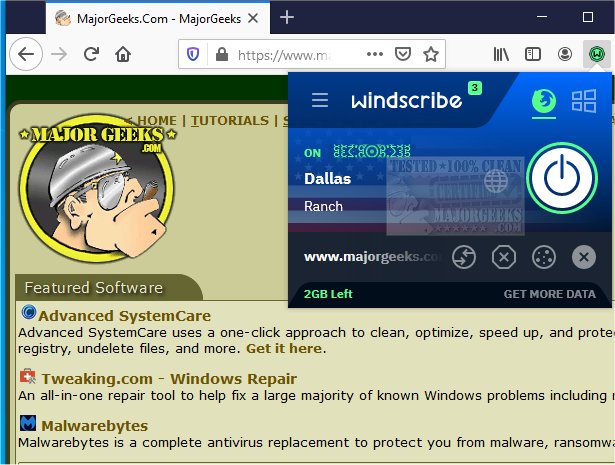The height and width of the screenshot is (465, 615).
Task: Click the whitelist circular arrows icon
Action: click(x=464, y=257)
